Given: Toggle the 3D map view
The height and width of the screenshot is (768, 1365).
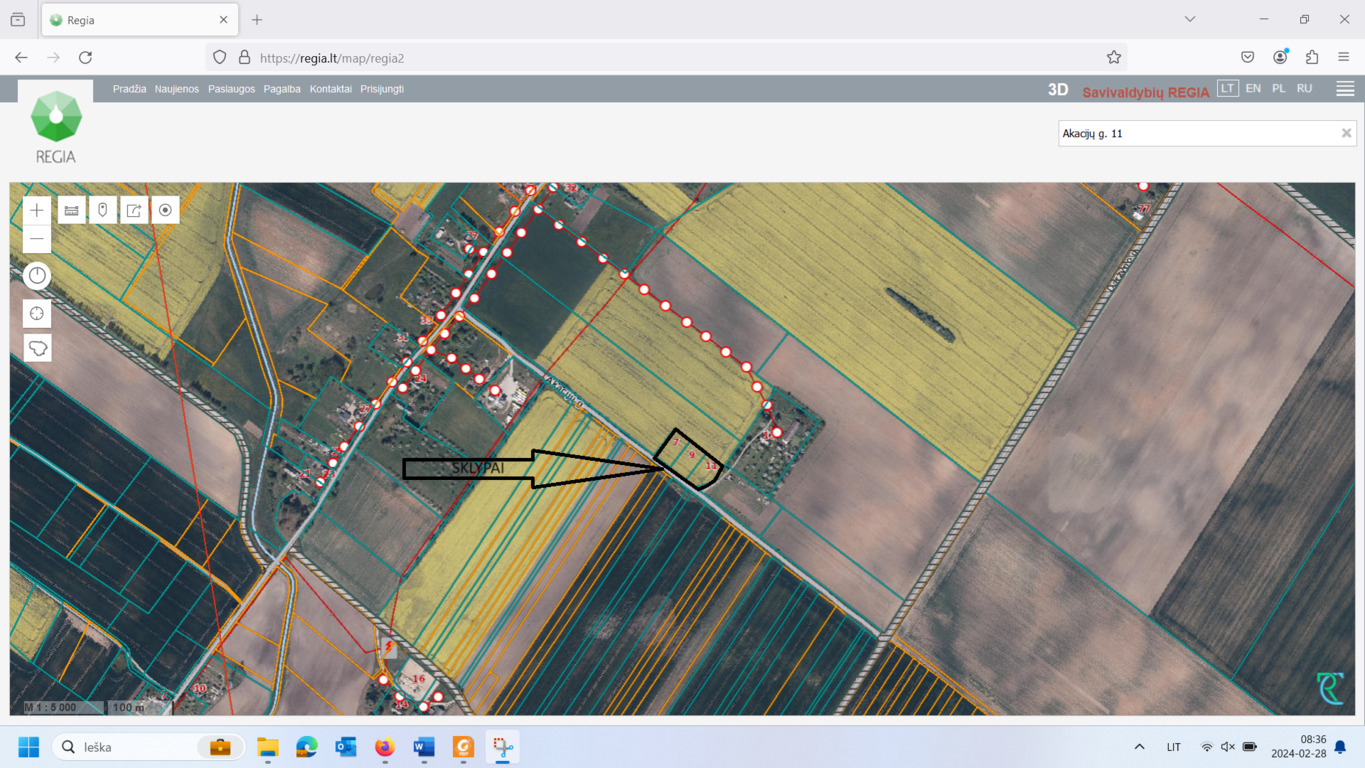Looking at the screenshot, I should (1058, 90).
